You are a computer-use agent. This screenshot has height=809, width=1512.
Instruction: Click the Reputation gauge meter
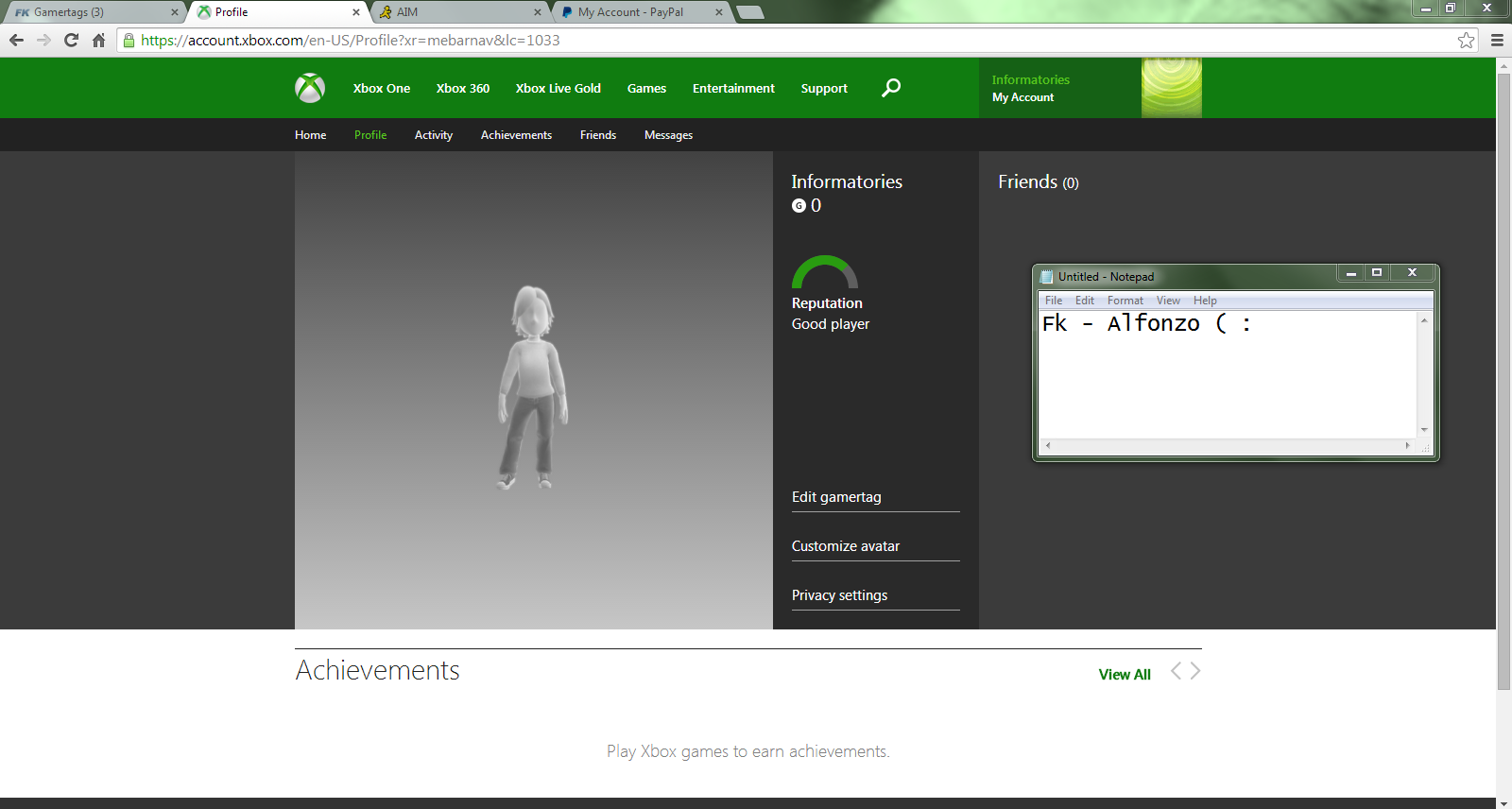tap(825, 272)
